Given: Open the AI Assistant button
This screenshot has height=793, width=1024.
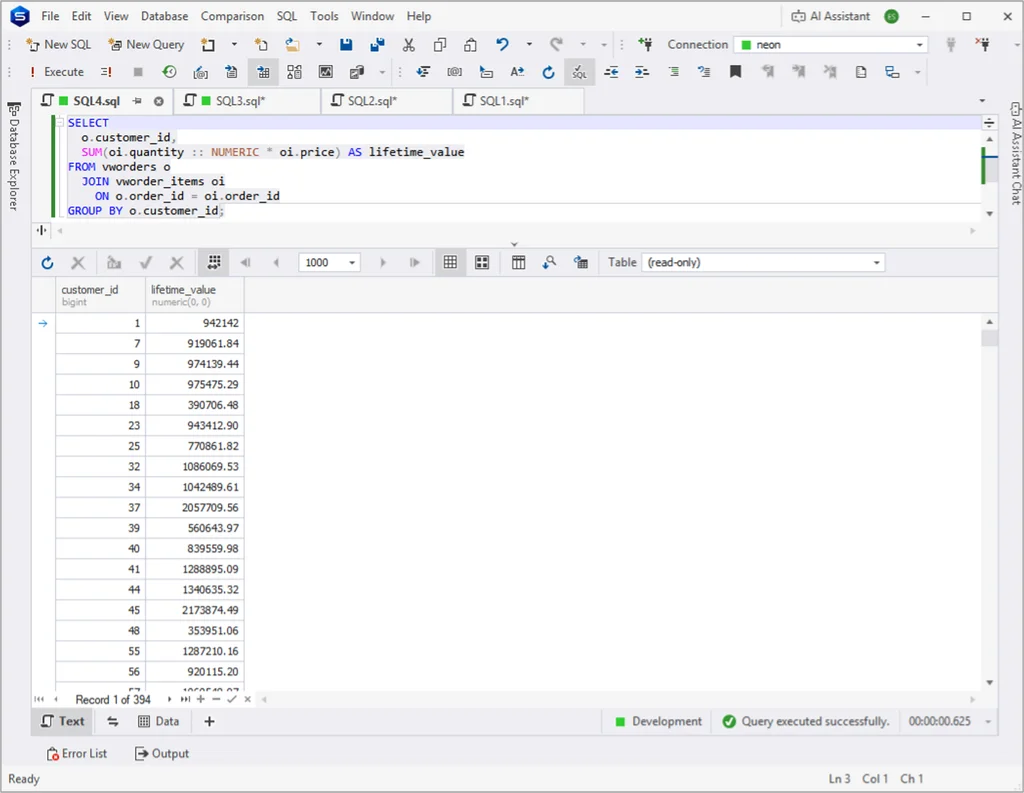Looking at the screenshot, I should [831, 16].
